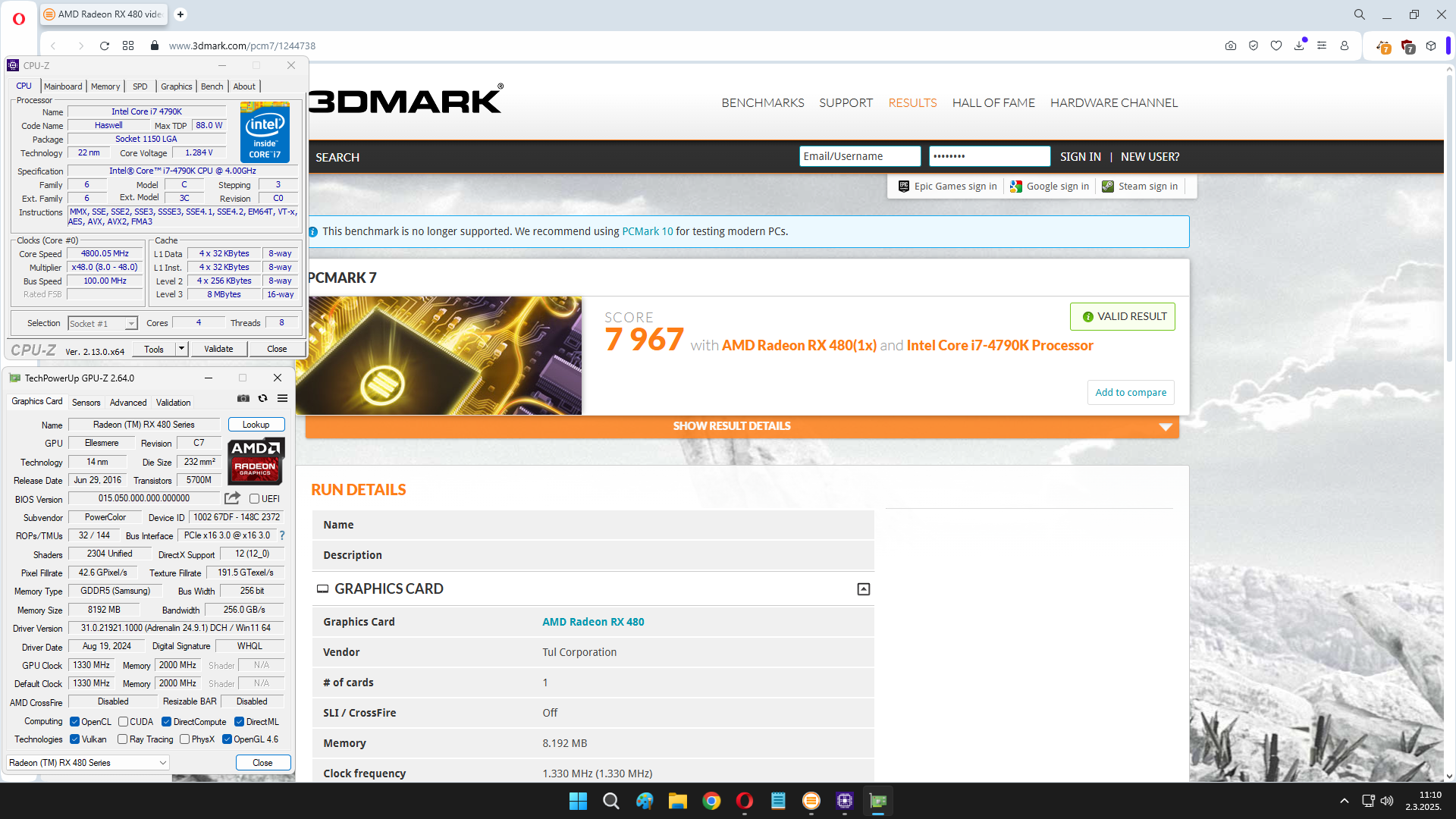
Task: Open Opera start page grid icon
Action: click(x=128, y=45)
